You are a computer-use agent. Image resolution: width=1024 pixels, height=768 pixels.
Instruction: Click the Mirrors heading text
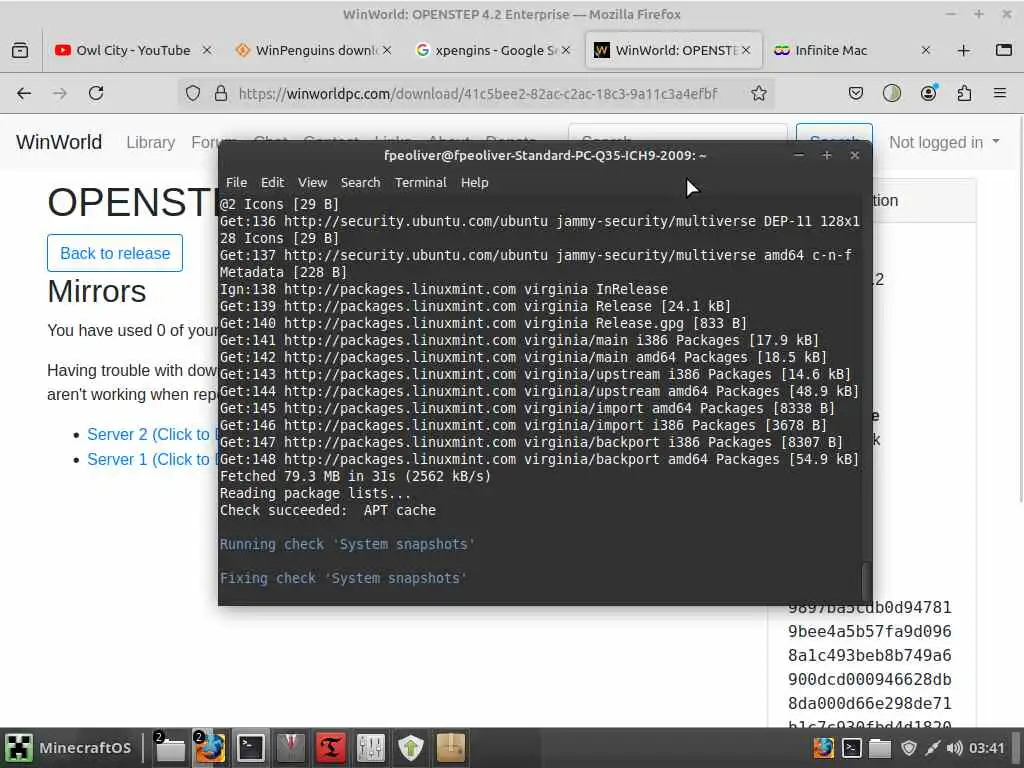pyautogui.click(x=97, y=291)
